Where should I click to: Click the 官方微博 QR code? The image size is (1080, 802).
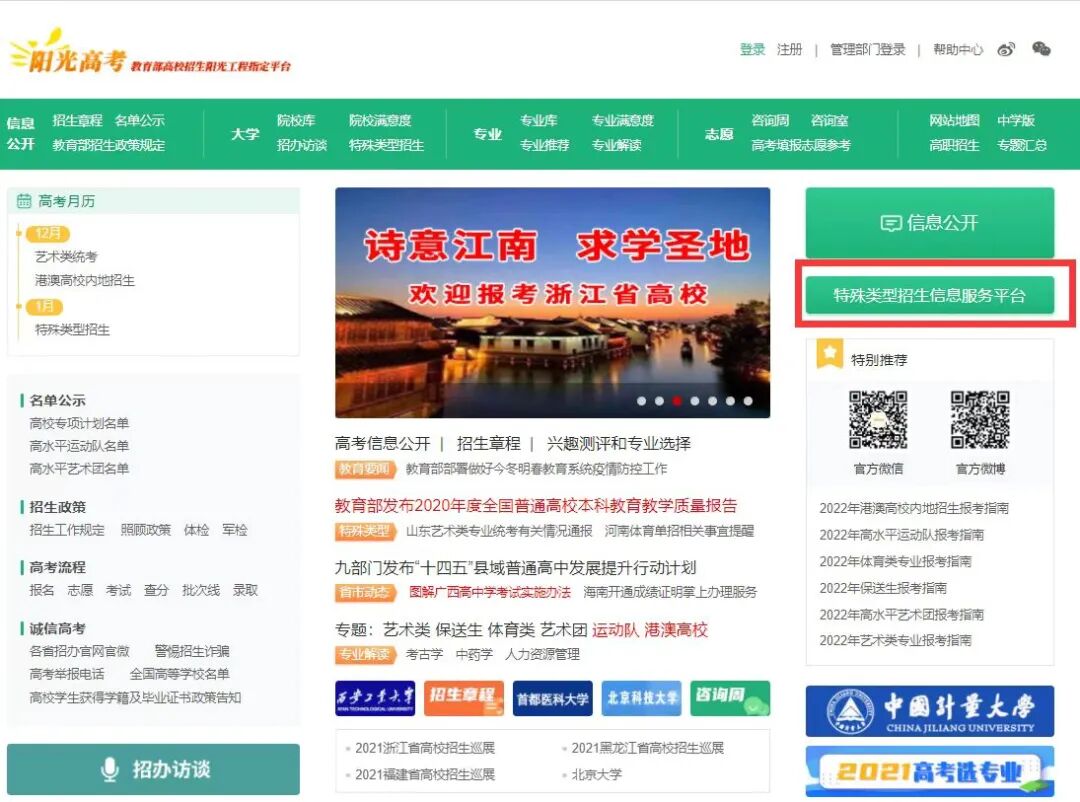[x=979, y=420]
